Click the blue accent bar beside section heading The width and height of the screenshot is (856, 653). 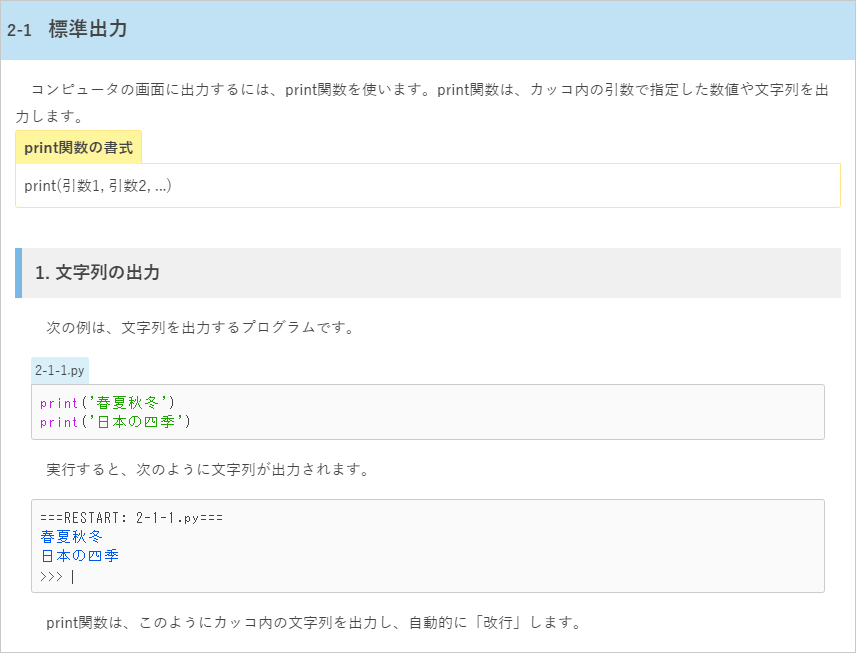[x=19, y=273]
